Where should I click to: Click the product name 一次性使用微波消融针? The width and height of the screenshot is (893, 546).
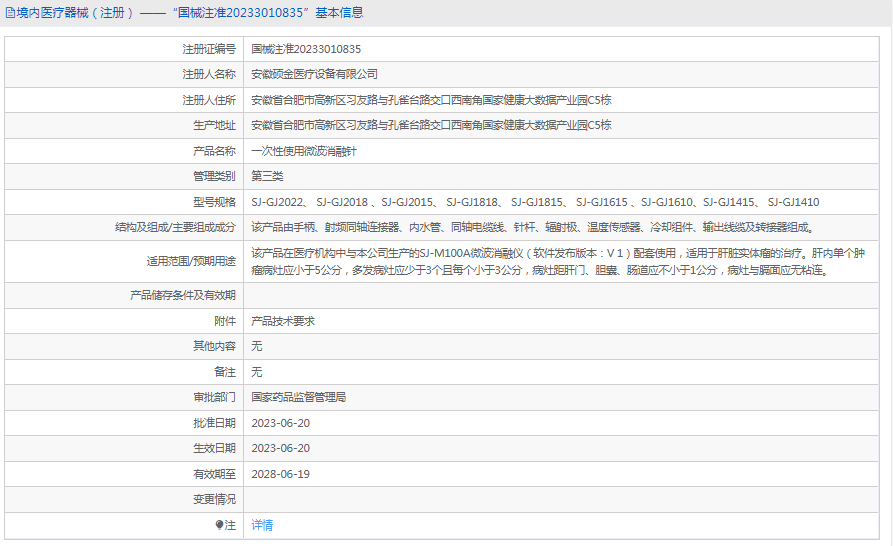(304, 151)
